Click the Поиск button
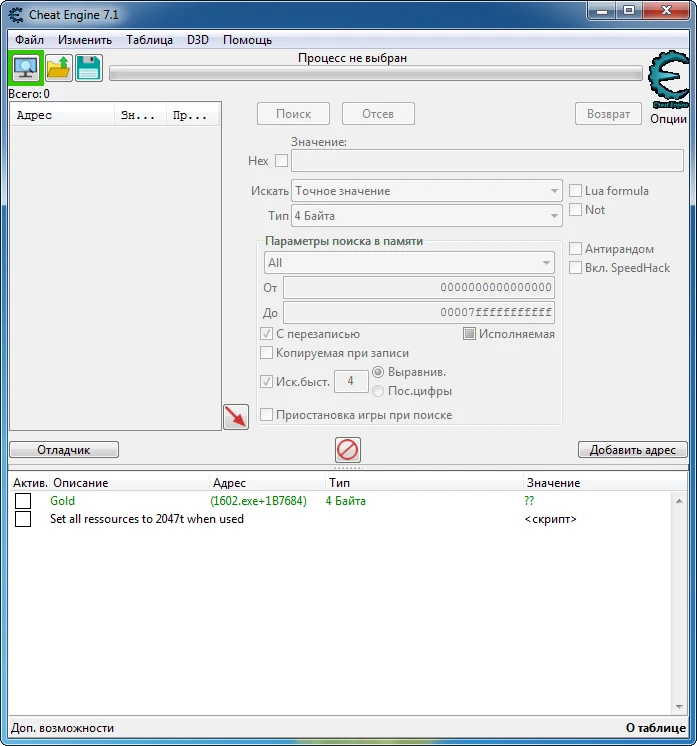 click(294, 114)
